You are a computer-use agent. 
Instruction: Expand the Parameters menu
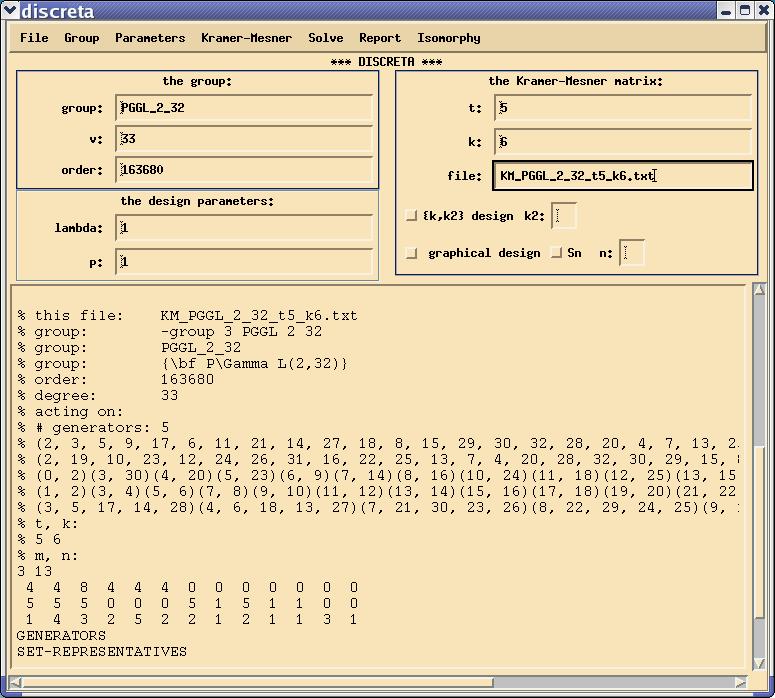point(150,38)
